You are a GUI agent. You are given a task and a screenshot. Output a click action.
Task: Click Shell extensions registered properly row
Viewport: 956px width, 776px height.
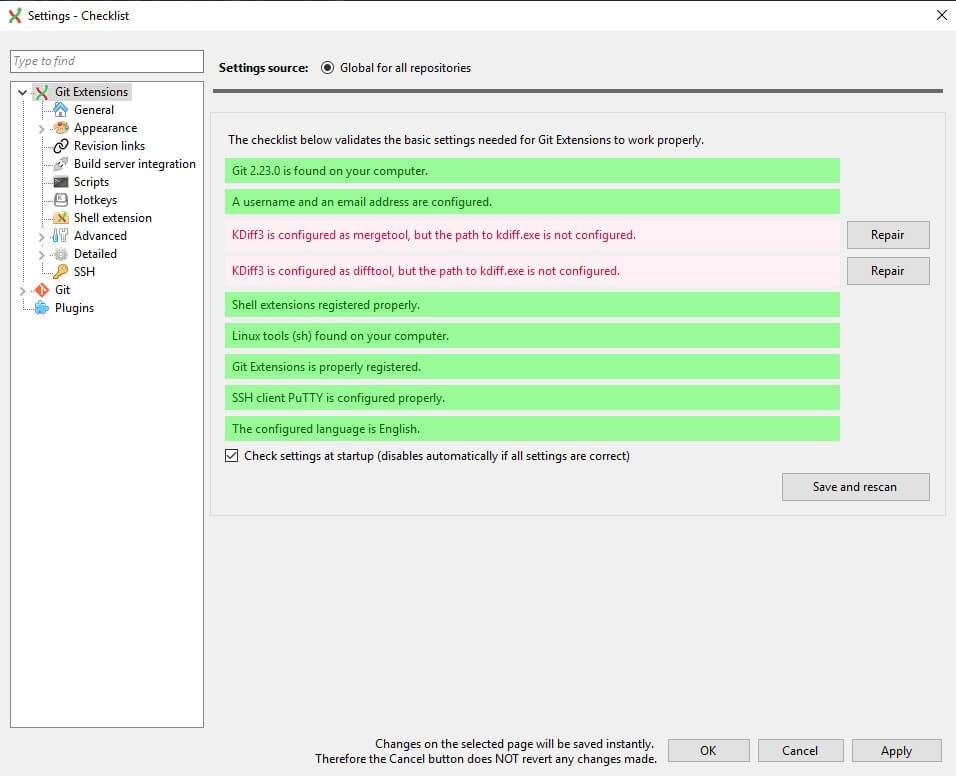(x=532, y=305)
